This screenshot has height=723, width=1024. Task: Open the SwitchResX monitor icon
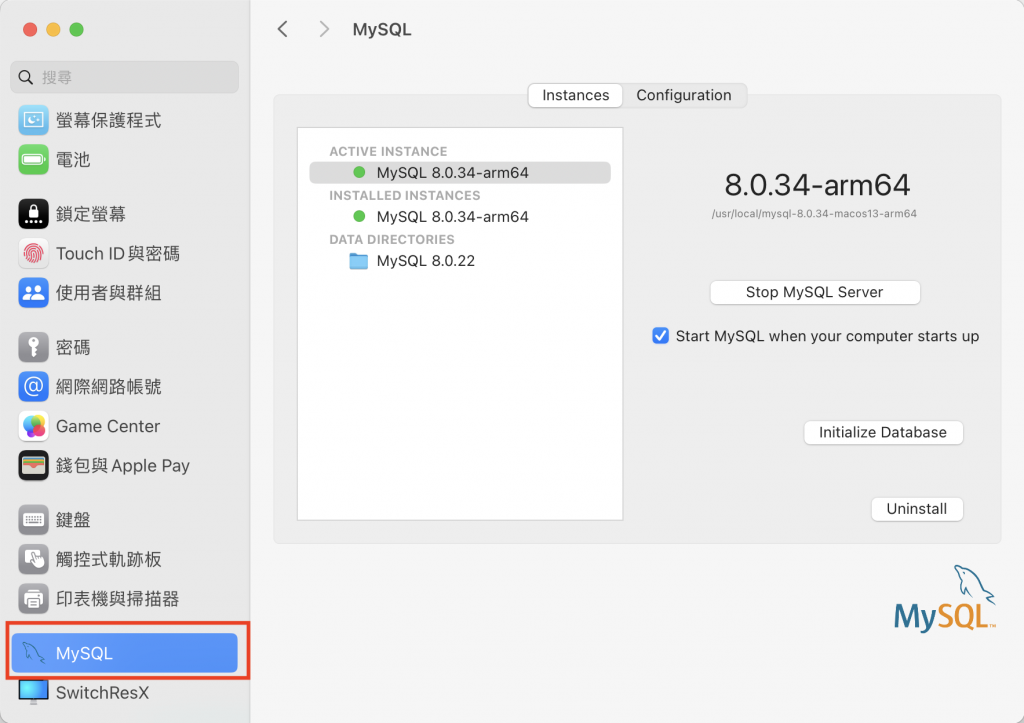pos(33,692)
